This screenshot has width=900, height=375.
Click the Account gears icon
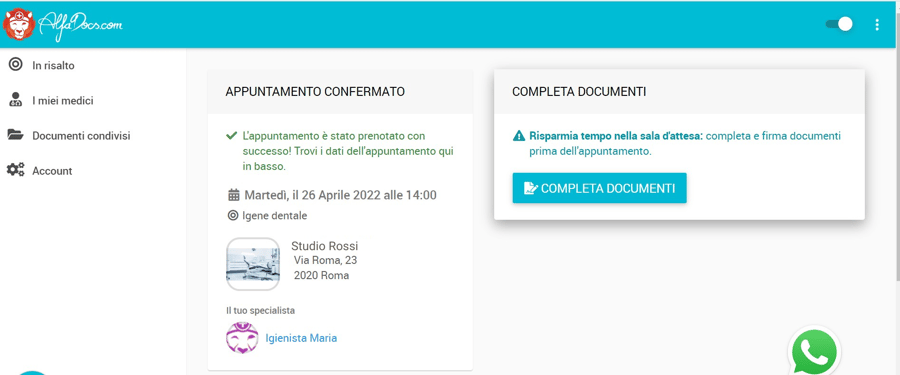click(15, 170)
